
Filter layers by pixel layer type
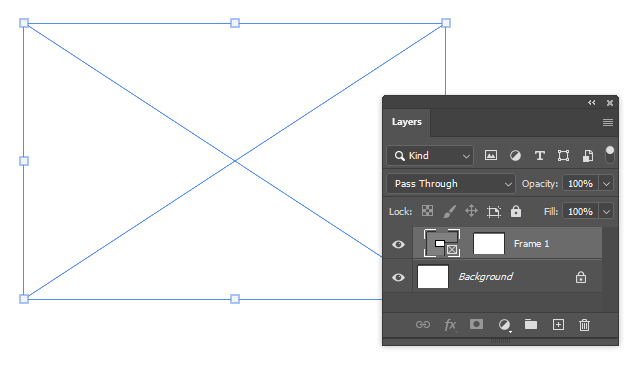491,156
